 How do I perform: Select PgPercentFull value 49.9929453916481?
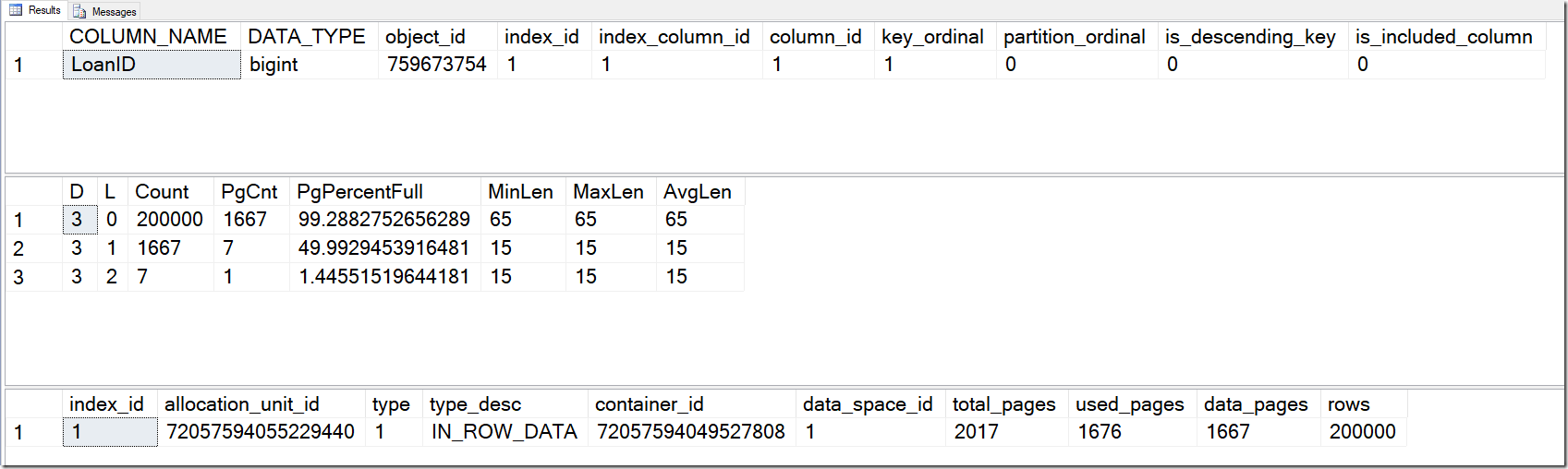tap(383, 248)
